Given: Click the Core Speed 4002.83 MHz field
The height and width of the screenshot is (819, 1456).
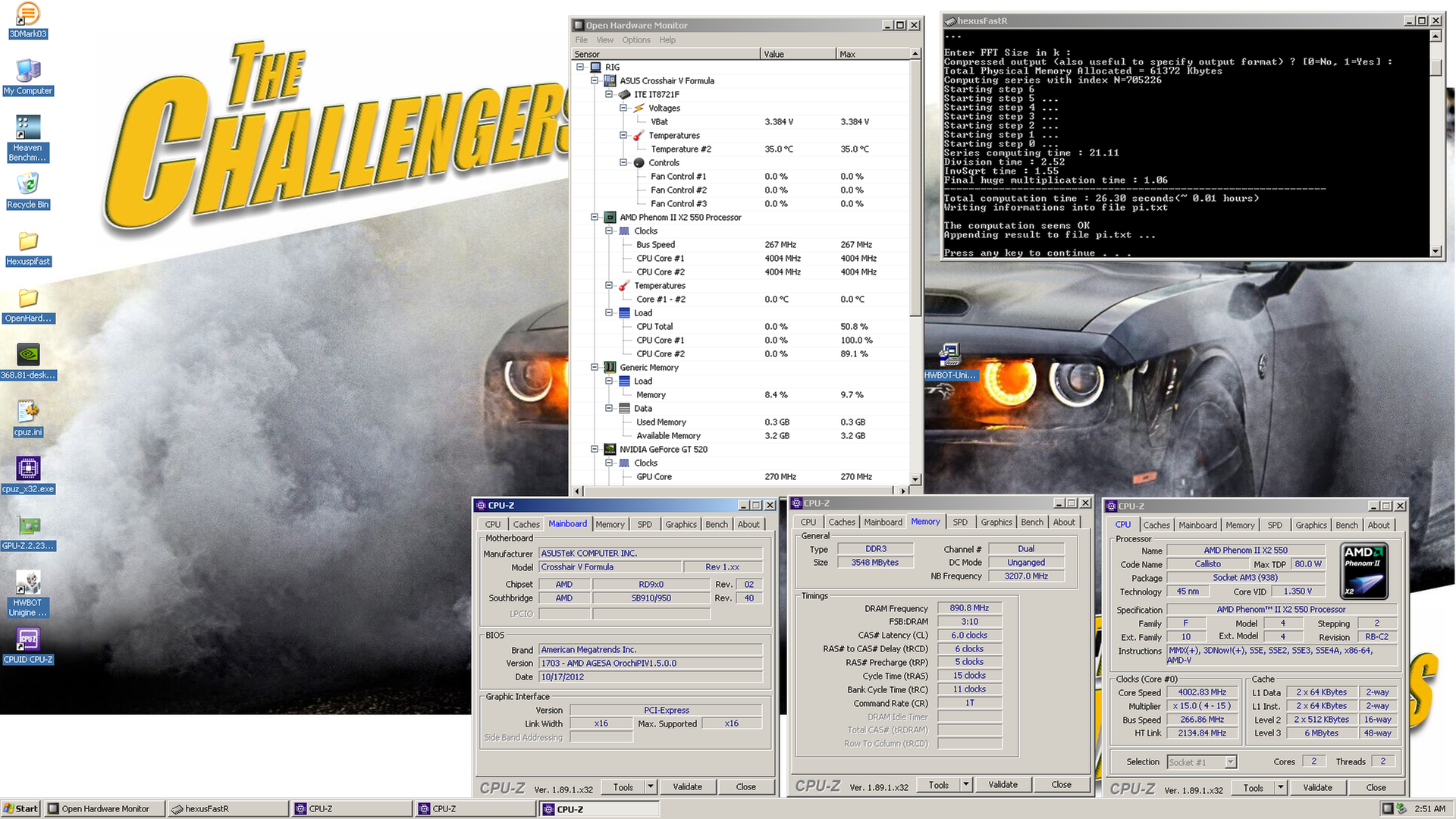Looking at the screenshot, I should click(1202, 692).
